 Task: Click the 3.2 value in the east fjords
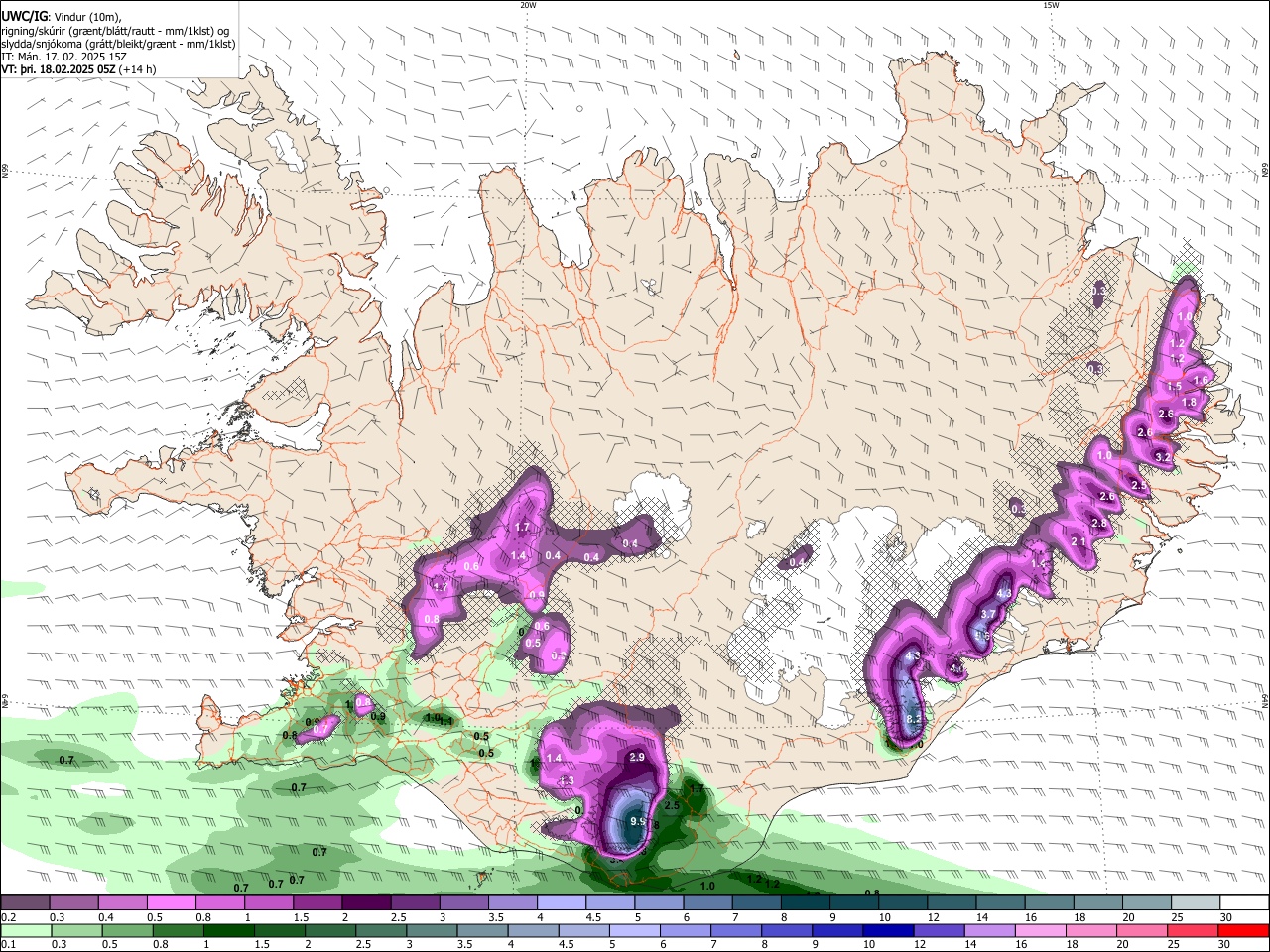(x=1164, y=457)
